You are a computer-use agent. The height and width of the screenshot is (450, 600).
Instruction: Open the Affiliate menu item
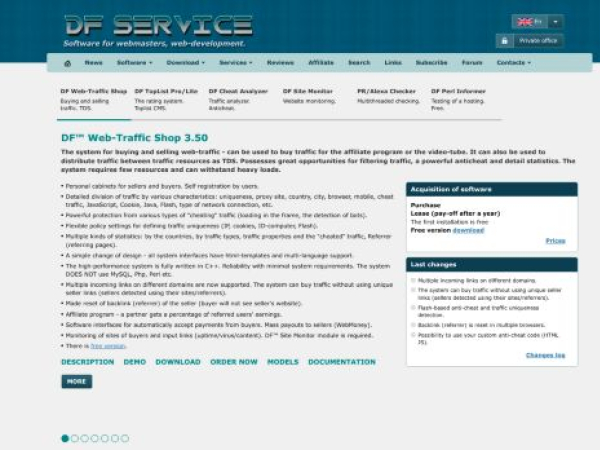click(321, 62)
